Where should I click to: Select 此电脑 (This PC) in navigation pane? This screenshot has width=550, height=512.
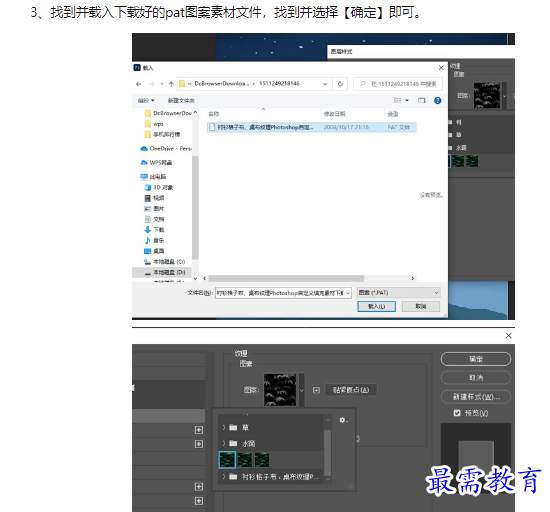click(x=153, y=176)
